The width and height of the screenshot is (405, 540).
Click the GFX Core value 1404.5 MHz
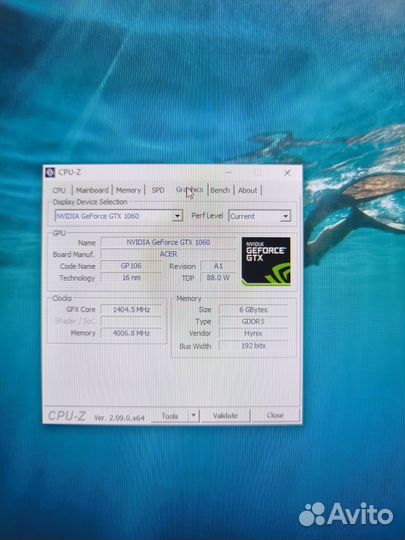click(x=131, y=310)
